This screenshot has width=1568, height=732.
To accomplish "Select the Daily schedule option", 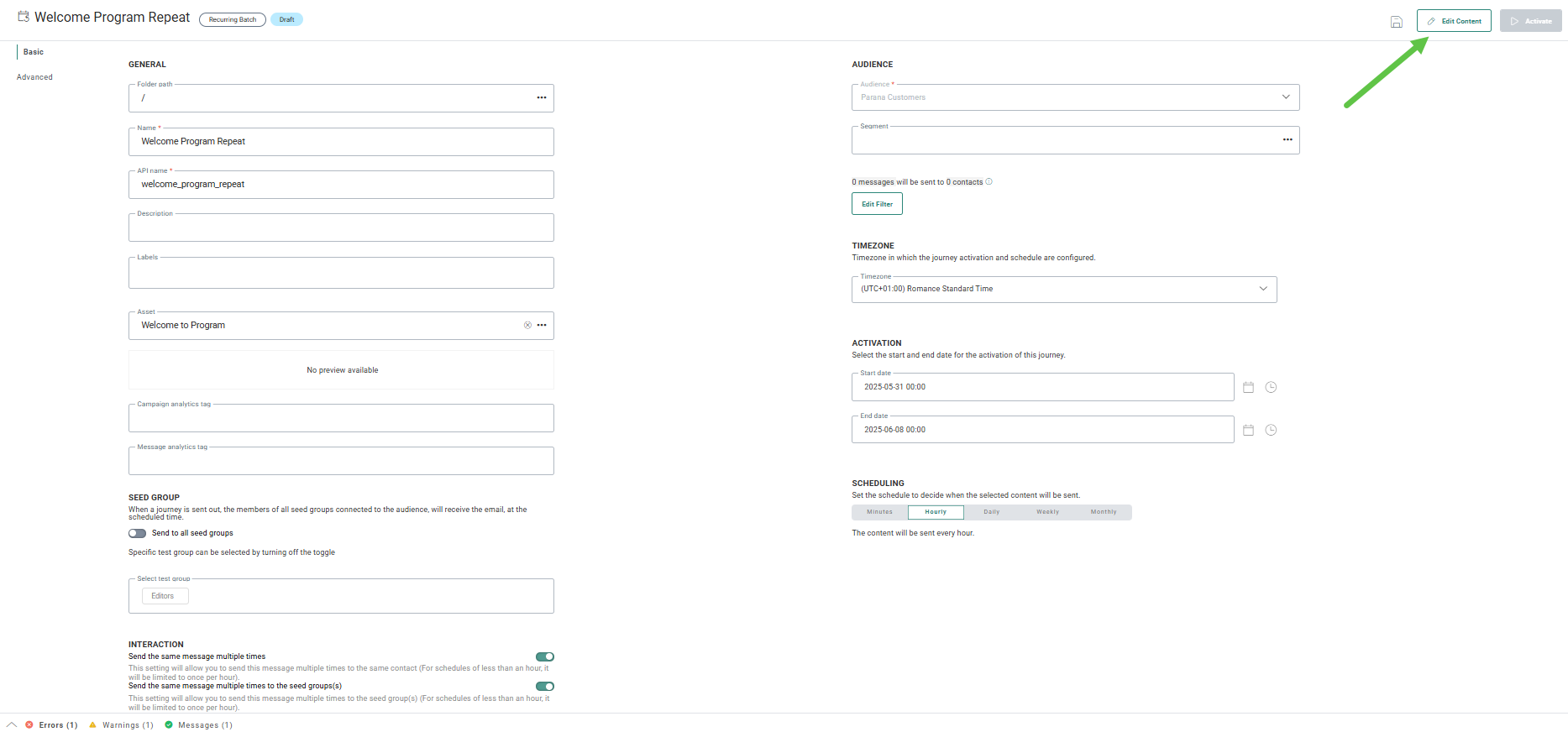I will [x=991, y=512].
